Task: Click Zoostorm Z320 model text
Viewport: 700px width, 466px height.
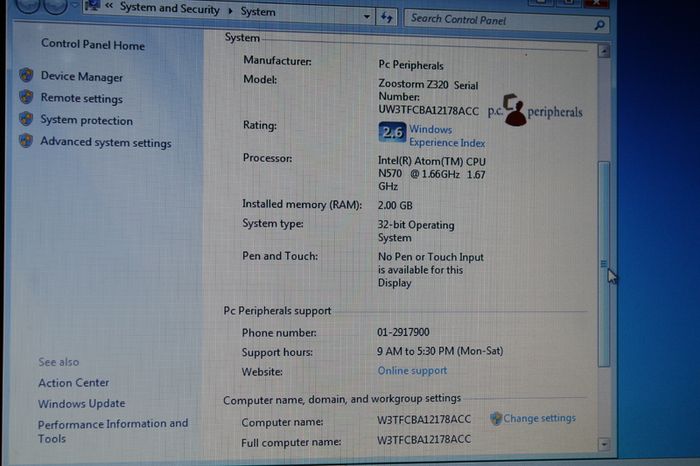Action: pyautogui.click(x=413, y=83)
